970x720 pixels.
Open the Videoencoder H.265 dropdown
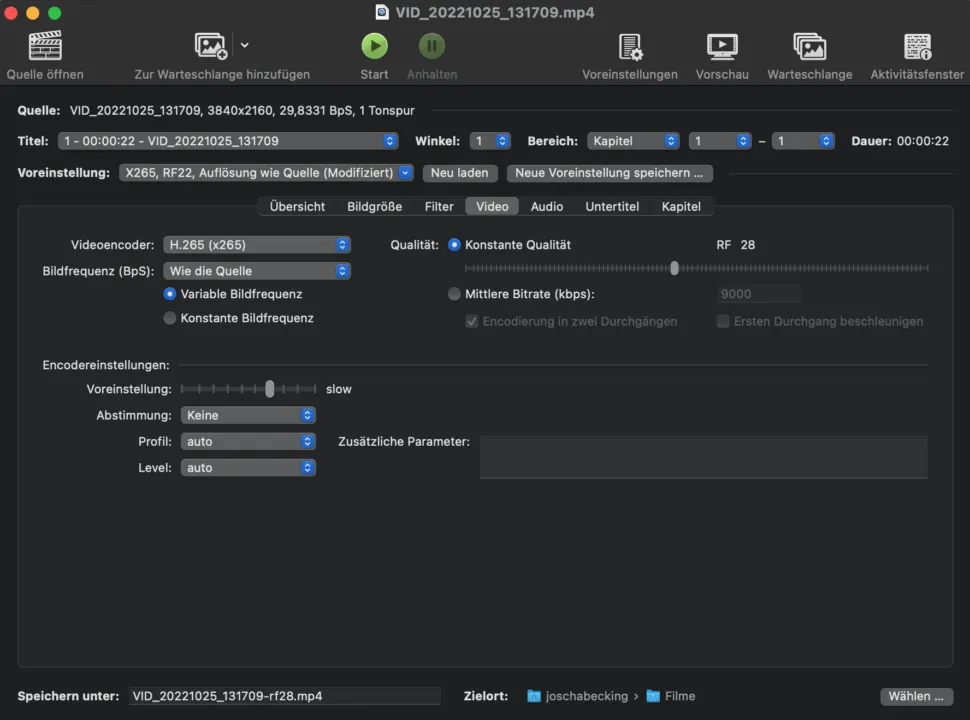257,245
